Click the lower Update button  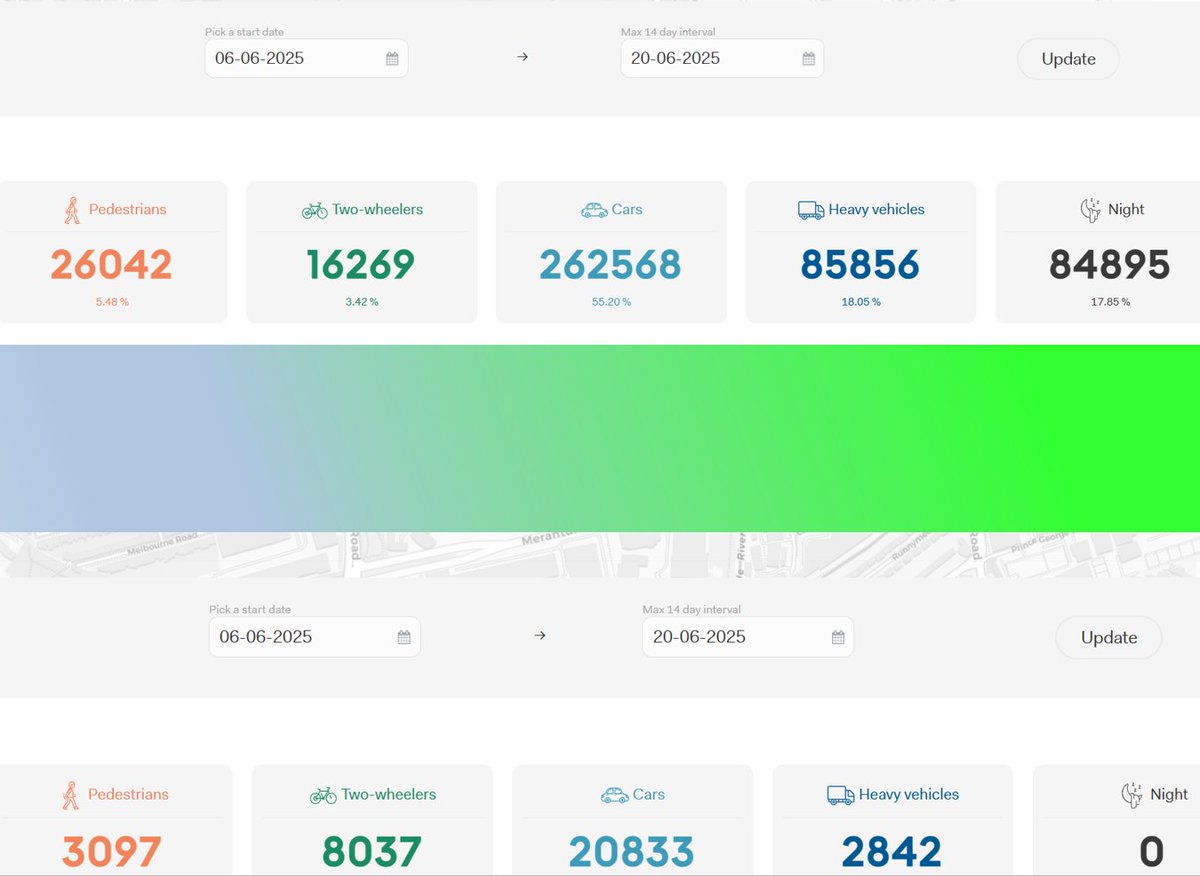tap(1109, 638)
